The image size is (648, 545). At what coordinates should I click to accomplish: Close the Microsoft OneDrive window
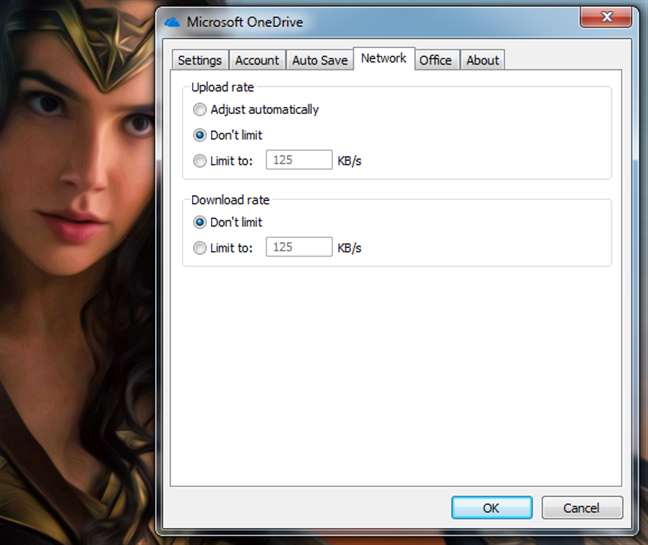tap(606, 17)
